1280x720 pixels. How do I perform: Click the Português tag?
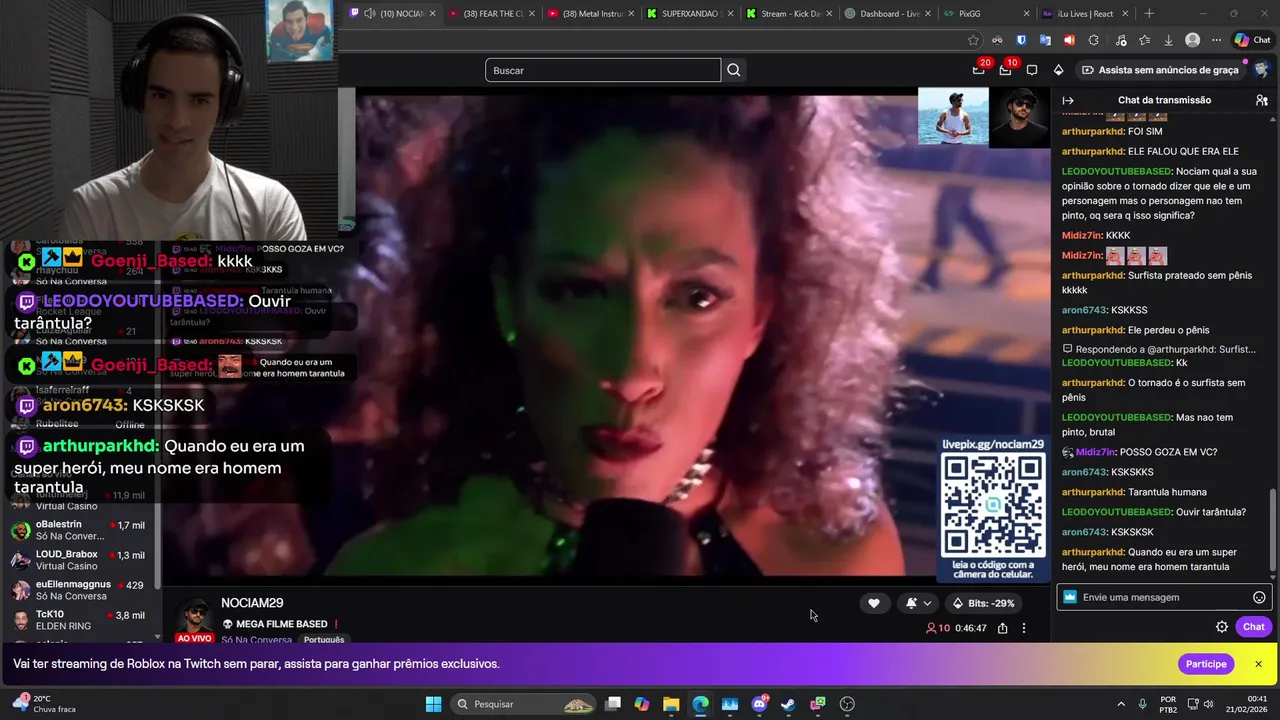323,640
